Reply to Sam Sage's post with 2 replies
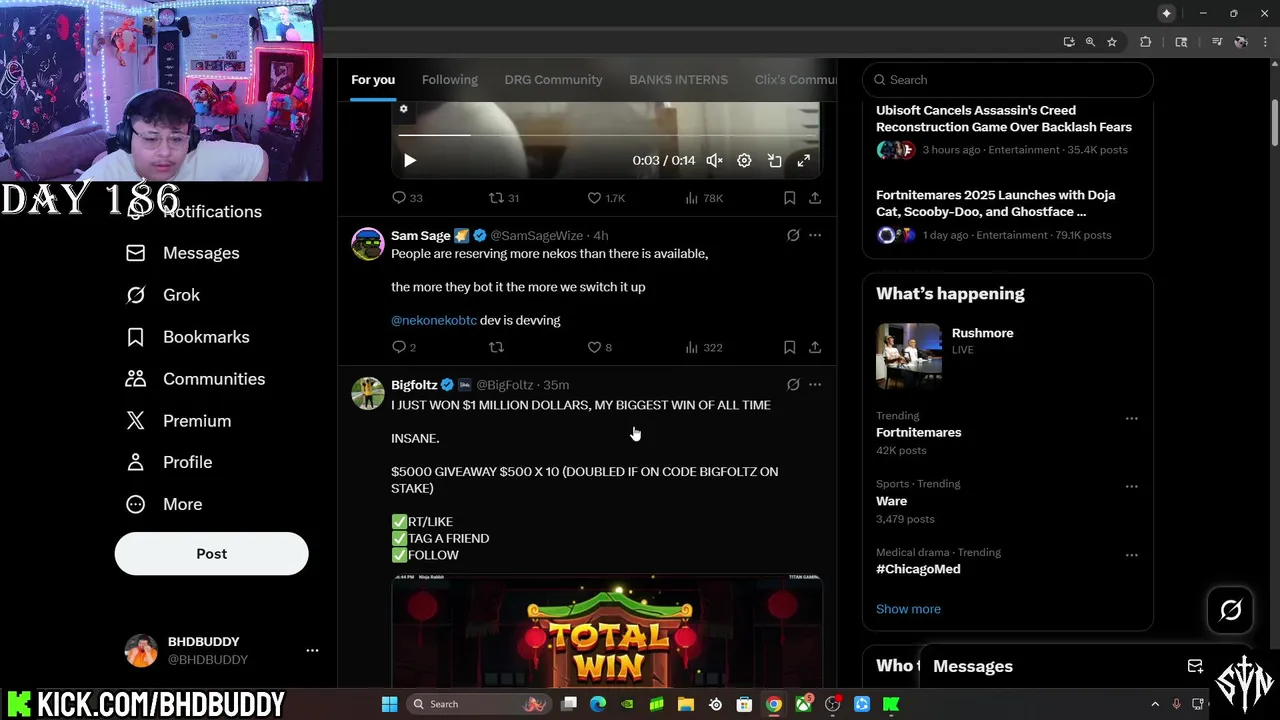The image size is (1280, 720). [404, 347]
